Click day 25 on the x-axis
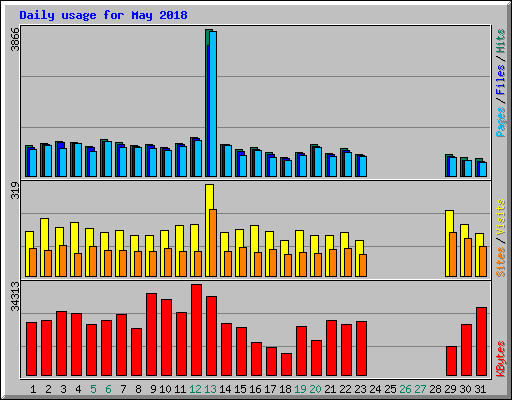 coord(390,389)
